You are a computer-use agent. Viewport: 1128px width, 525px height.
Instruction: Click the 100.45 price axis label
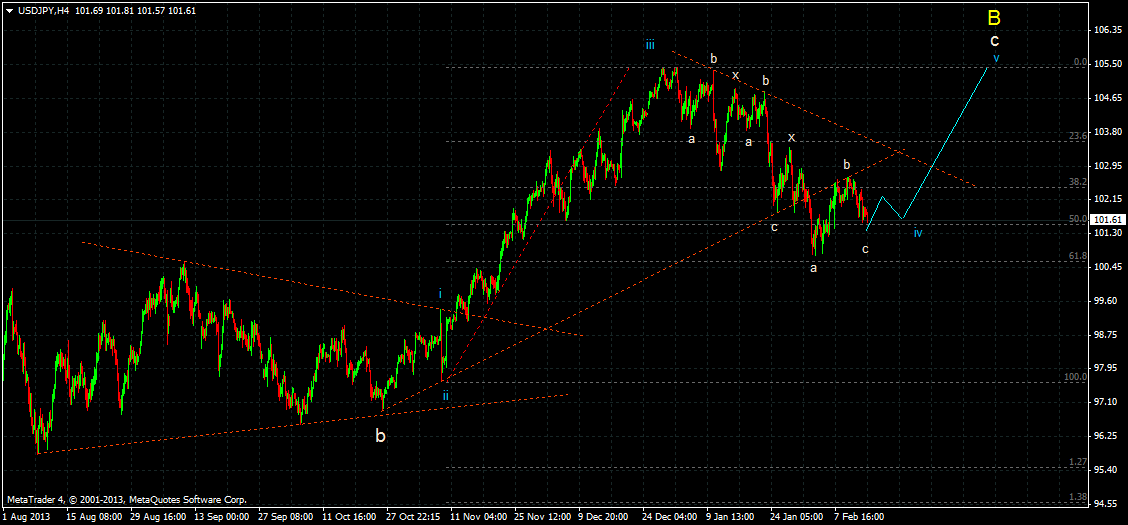(x=1108, y=267)
